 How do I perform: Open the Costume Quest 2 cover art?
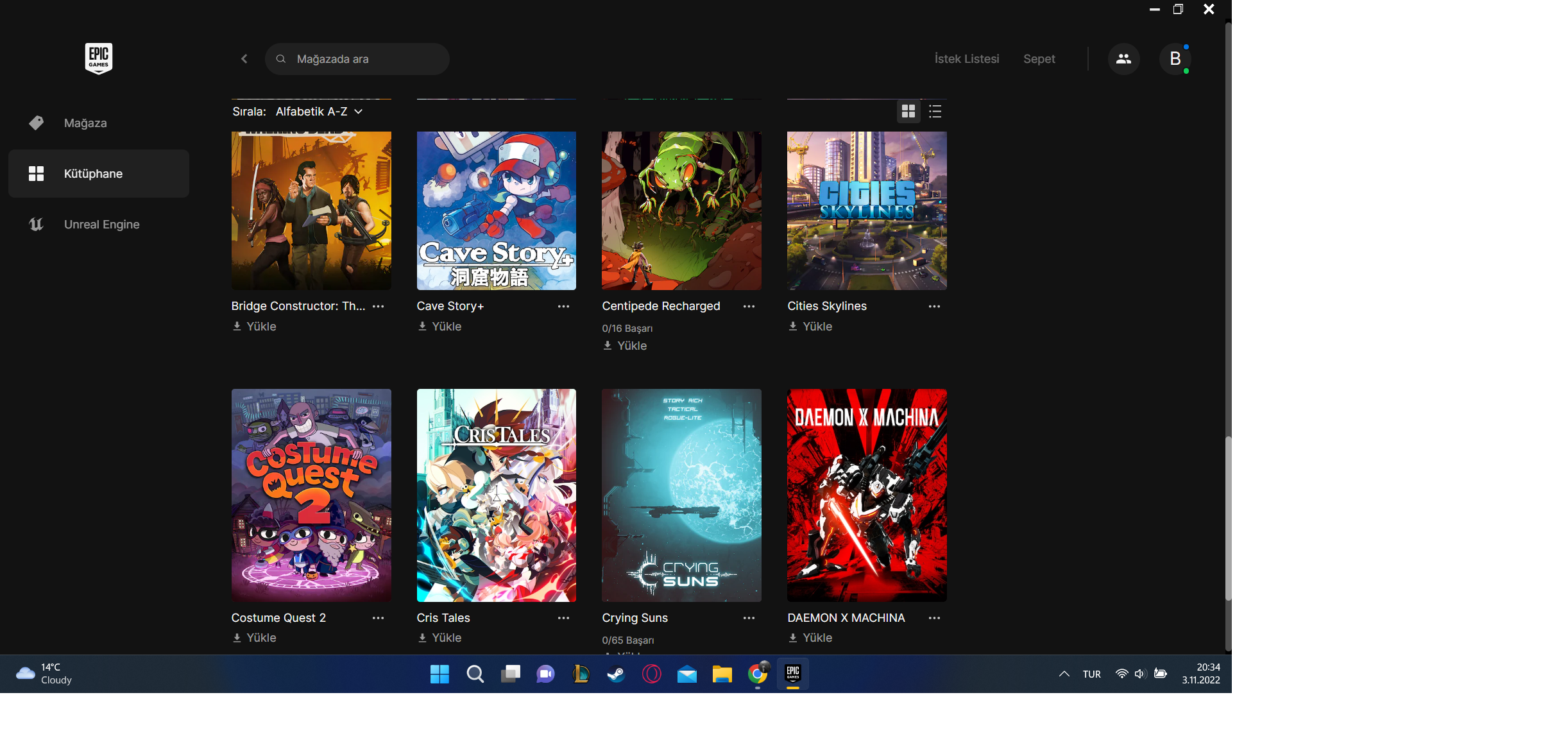click(311, 495)
